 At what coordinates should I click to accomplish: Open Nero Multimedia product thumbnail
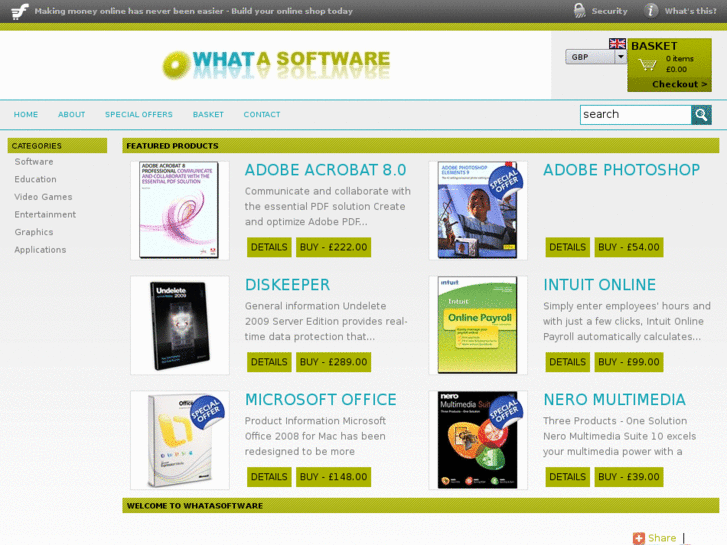pos(478,440)
